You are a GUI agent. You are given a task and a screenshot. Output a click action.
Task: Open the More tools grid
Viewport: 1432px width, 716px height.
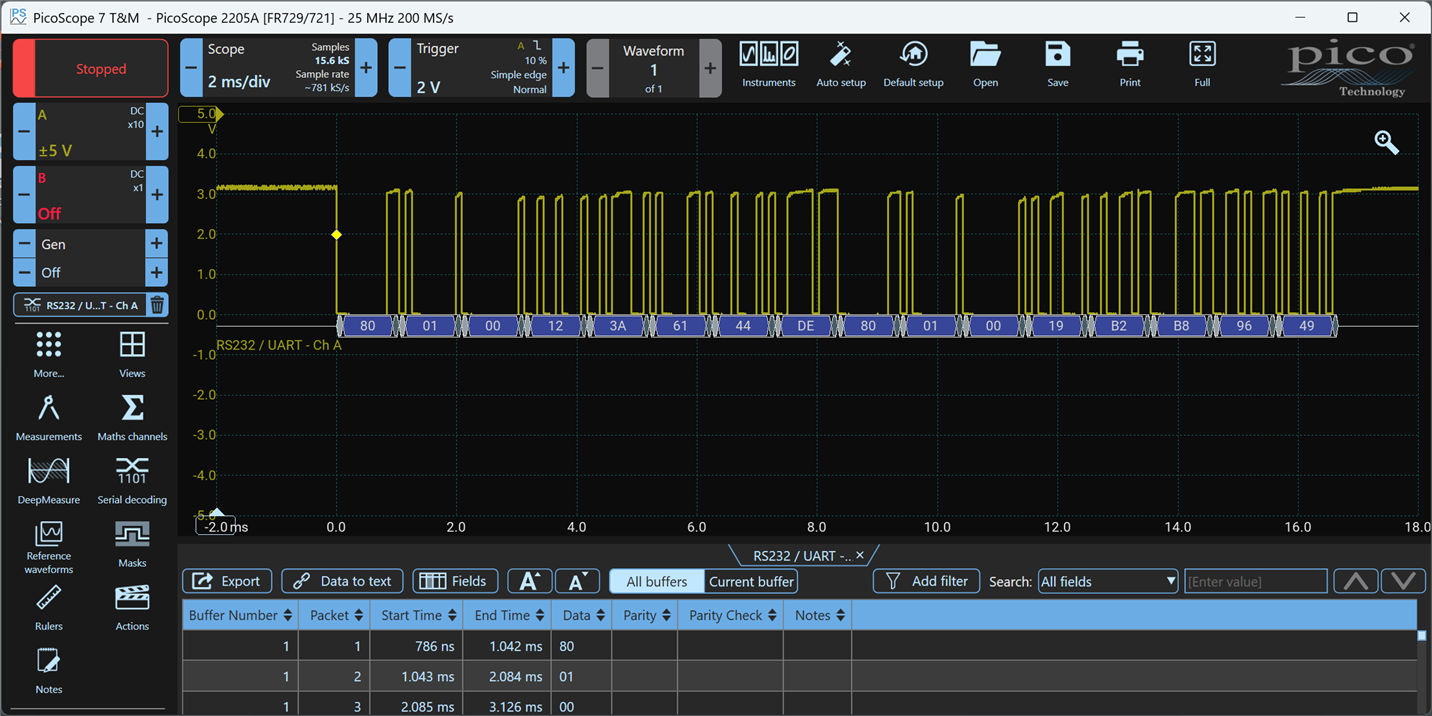pos(49,355)
